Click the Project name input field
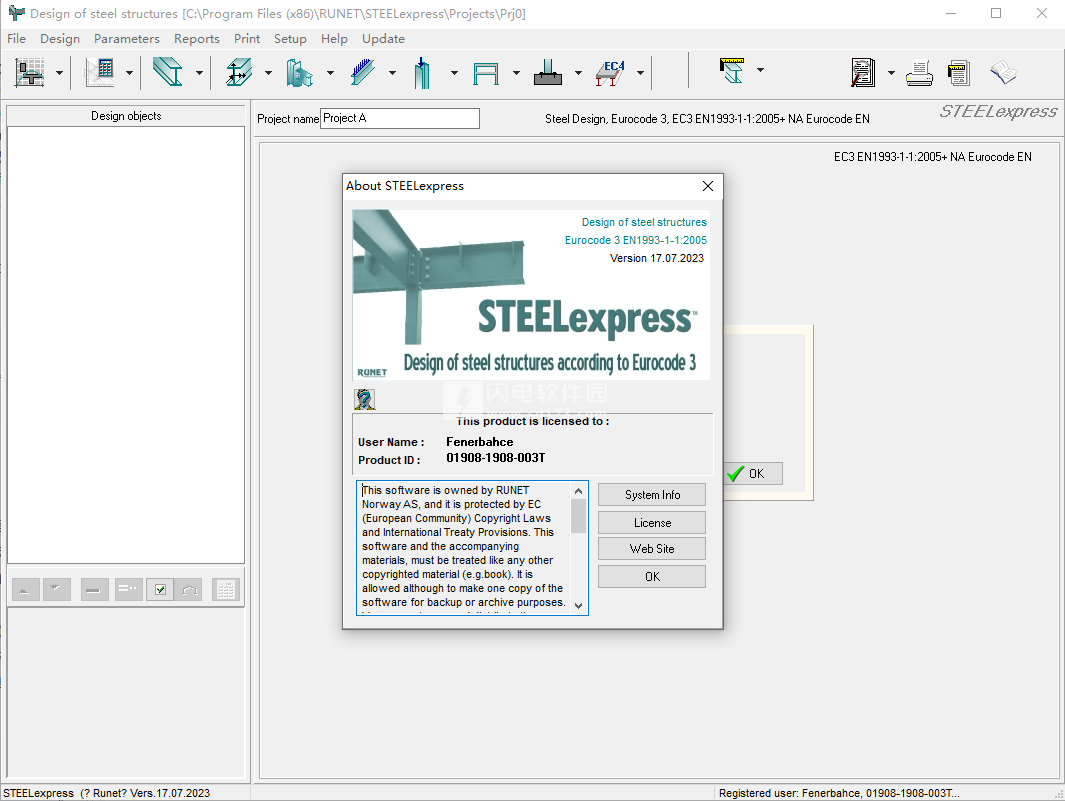The image size is (1065, 801). pos(400,118)
